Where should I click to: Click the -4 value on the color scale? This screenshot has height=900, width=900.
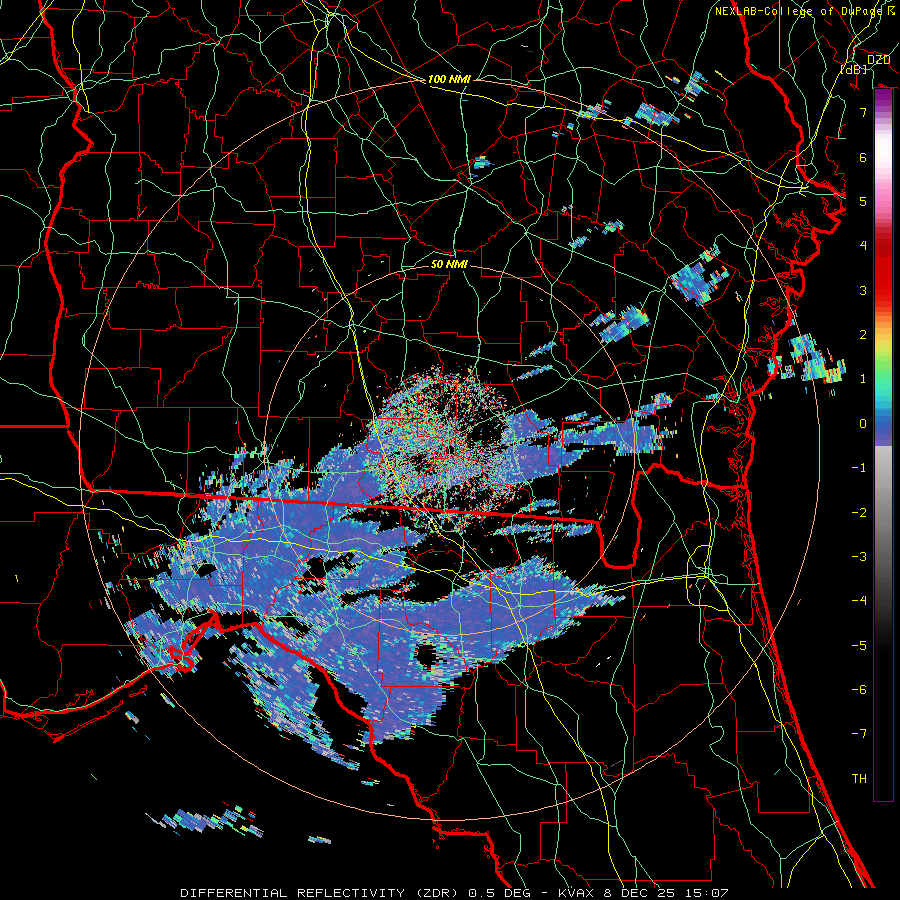click(859, 601)
